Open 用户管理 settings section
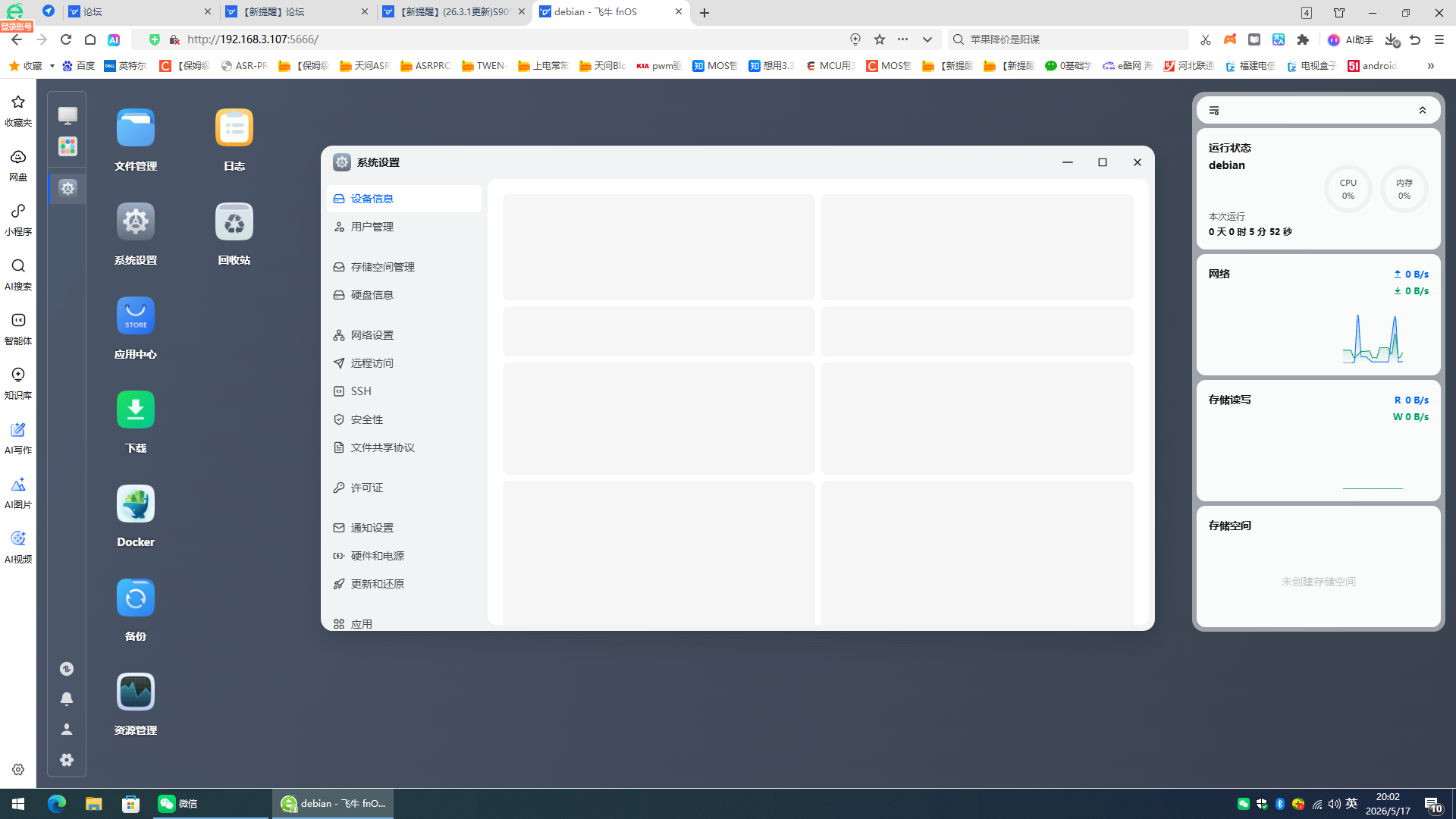Image resolution: width=1456 pixels, height=819 pixels. tap(404, 227)
